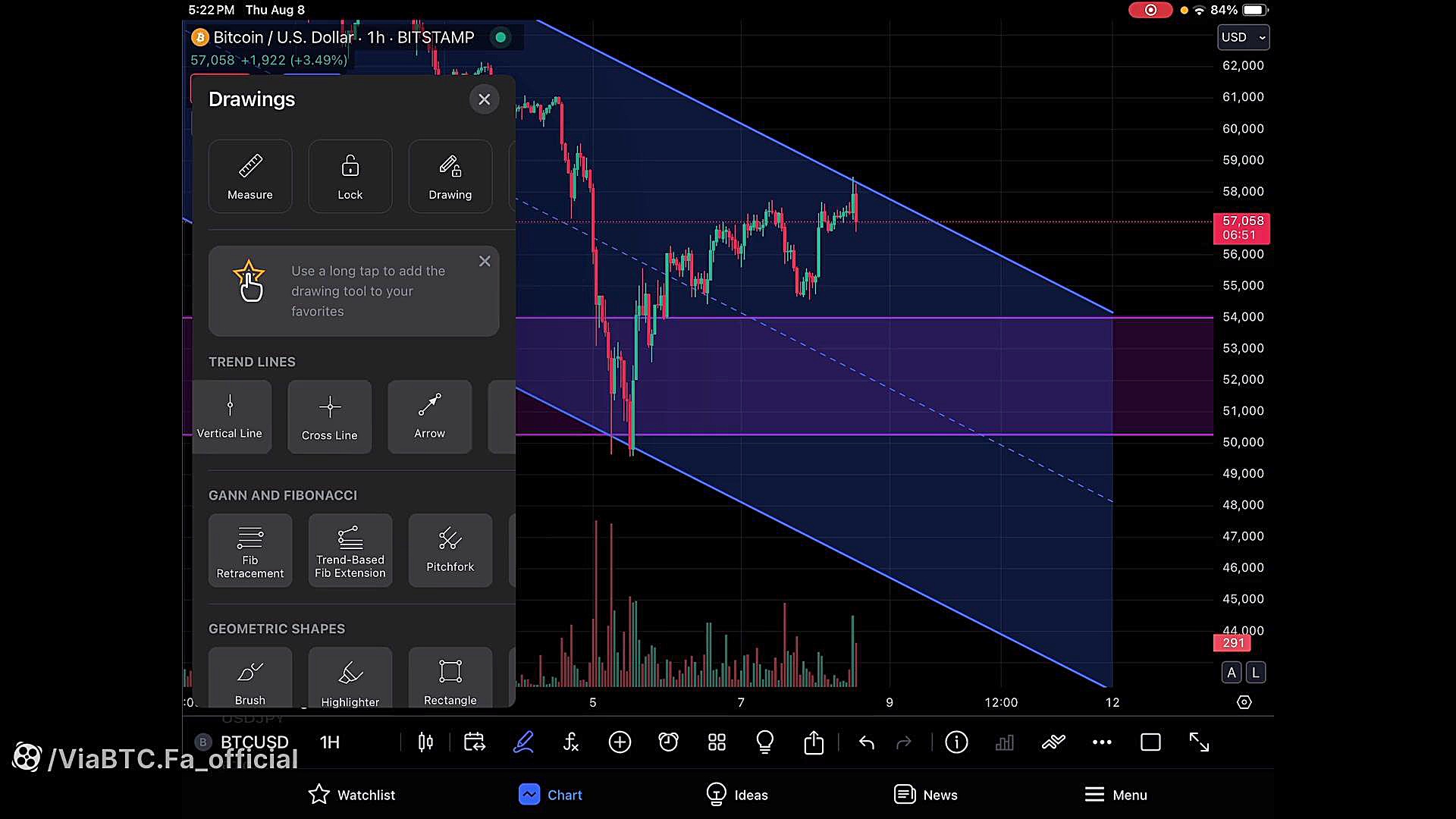Redo the last chart action
Screen dimensions: 1456x819
(904, 742)
